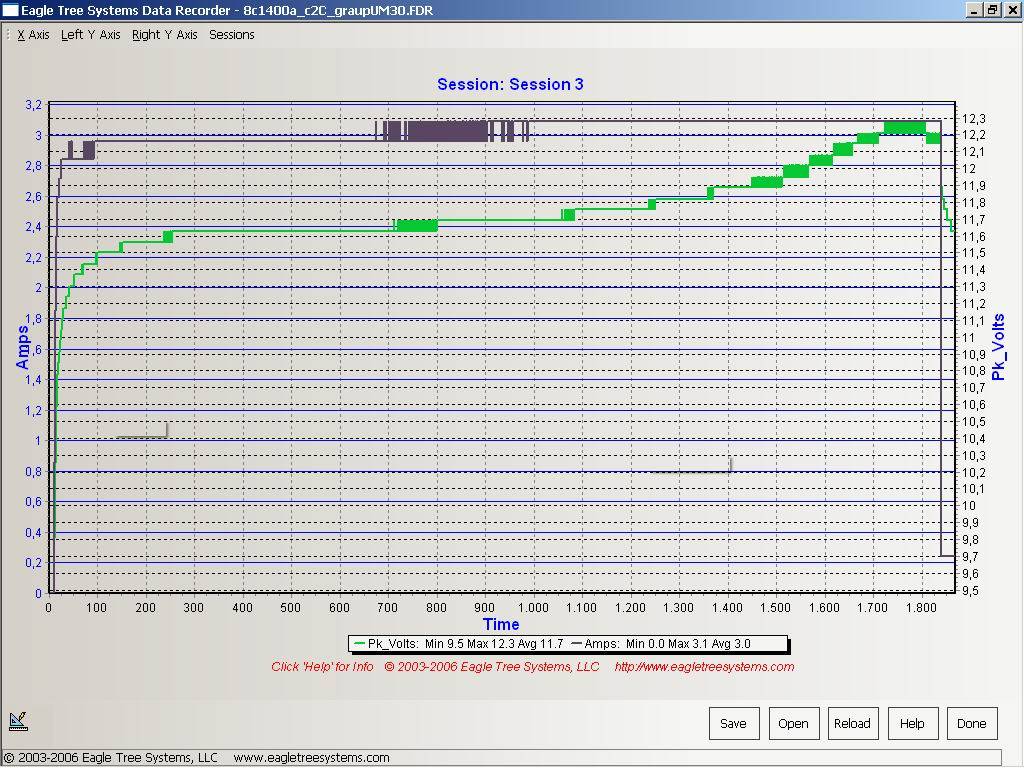Click the green Pk_Volts legend line marker
1024x768 pixels.
[x=360, y=644]
